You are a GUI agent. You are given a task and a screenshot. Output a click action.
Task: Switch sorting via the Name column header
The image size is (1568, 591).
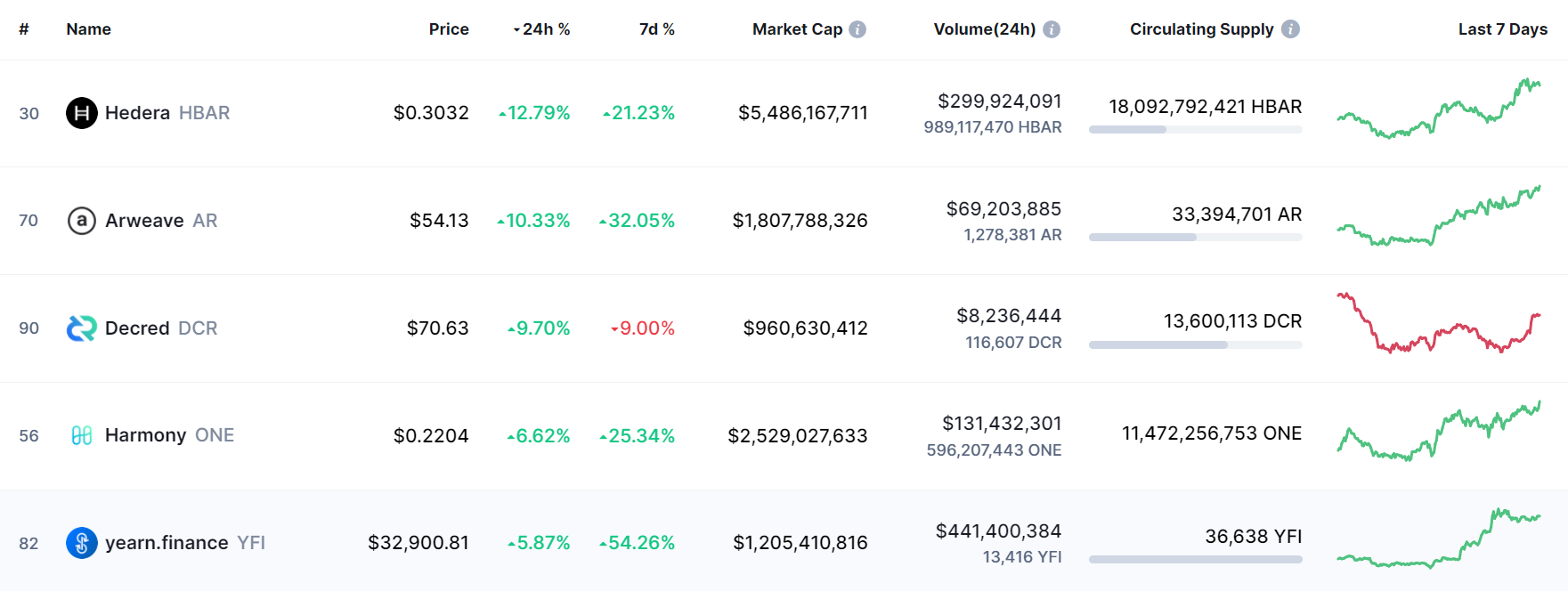[x=88, y=29]
